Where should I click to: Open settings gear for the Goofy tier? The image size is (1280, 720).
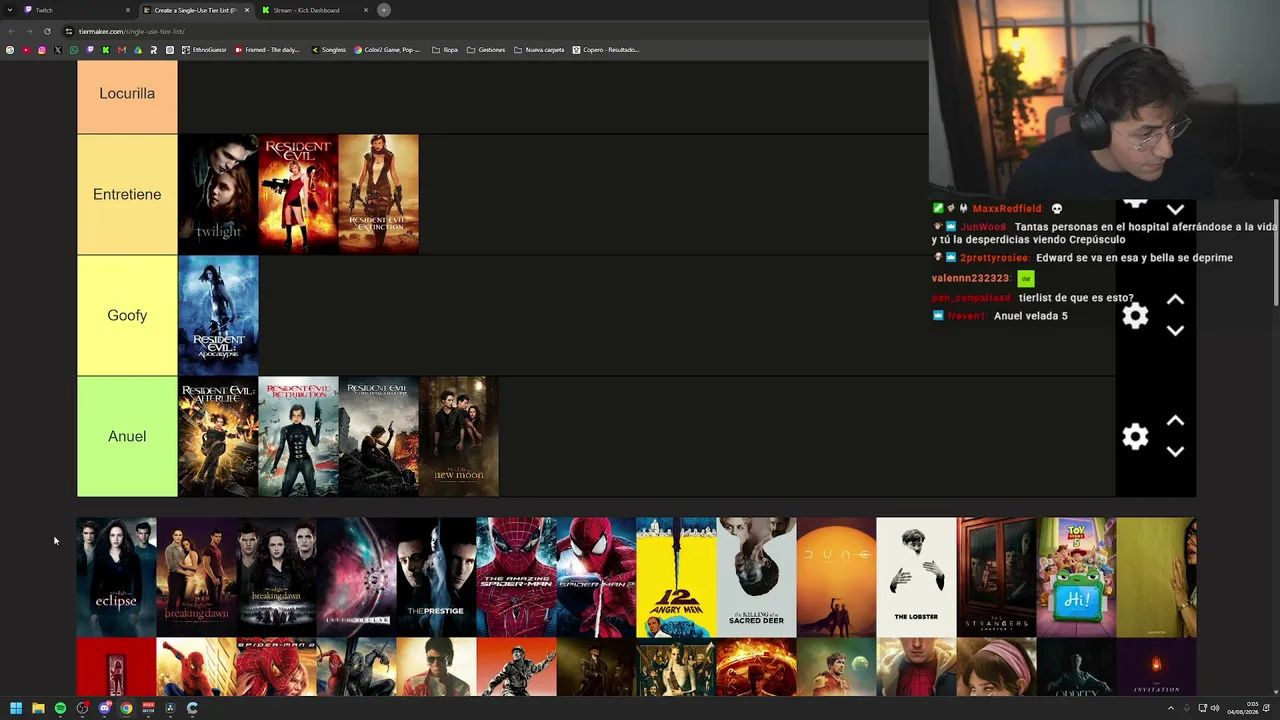[x=1135, y=316]
